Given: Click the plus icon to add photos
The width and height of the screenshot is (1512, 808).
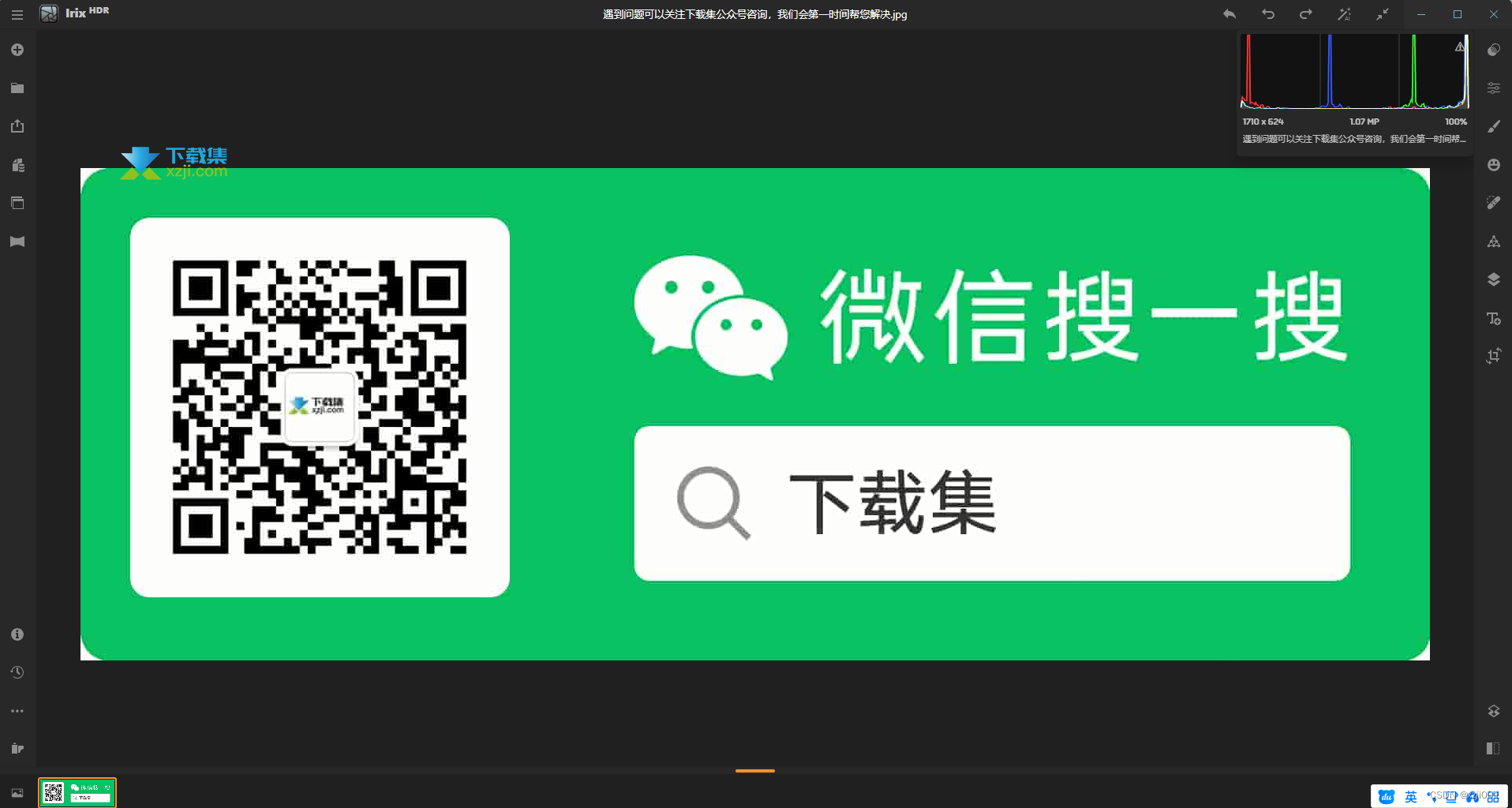Looking at the screenshot, I should 17,50.
